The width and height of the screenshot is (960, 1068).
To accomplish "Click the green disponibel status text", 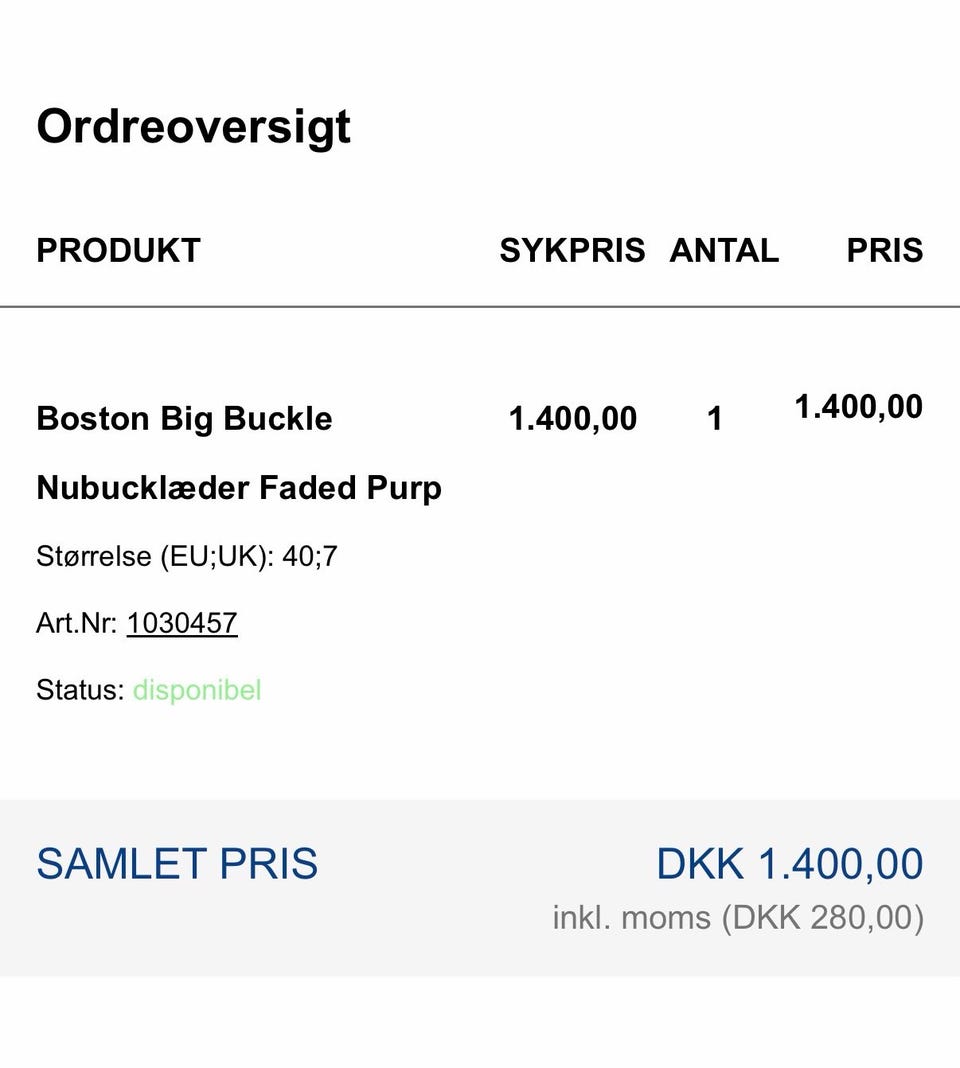I will 197,690.
